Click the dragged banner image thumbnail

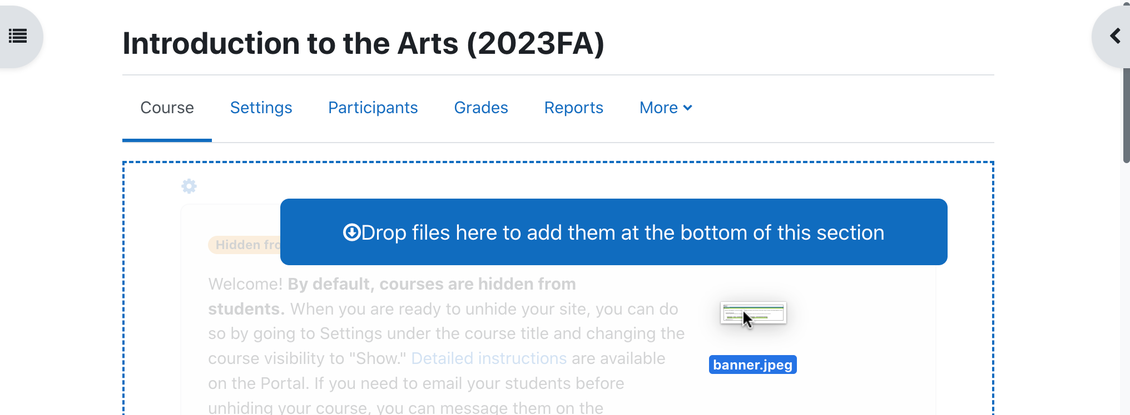click(x=753, y=313)
